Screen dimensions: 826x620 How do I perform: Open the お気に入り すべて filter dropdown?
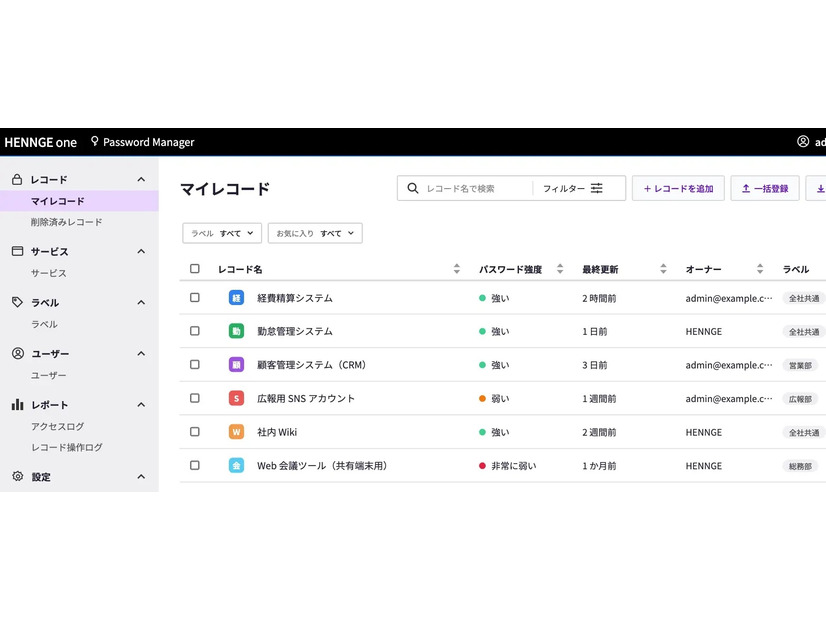click(315, 233)
